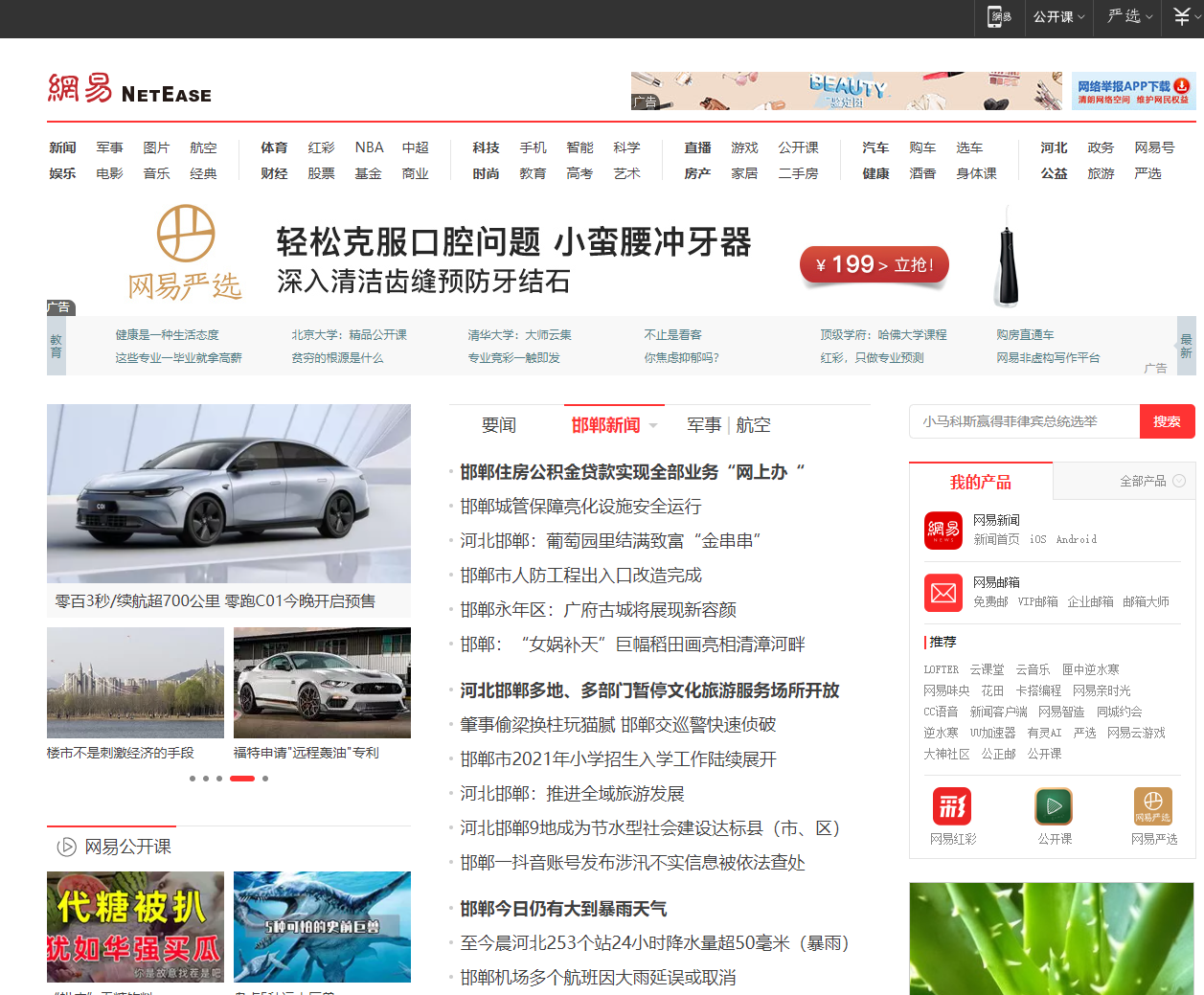The height and width of the screenshot is (995, 1204).
Task: Focus the news search input field
Action: (x=1024, y=421)
